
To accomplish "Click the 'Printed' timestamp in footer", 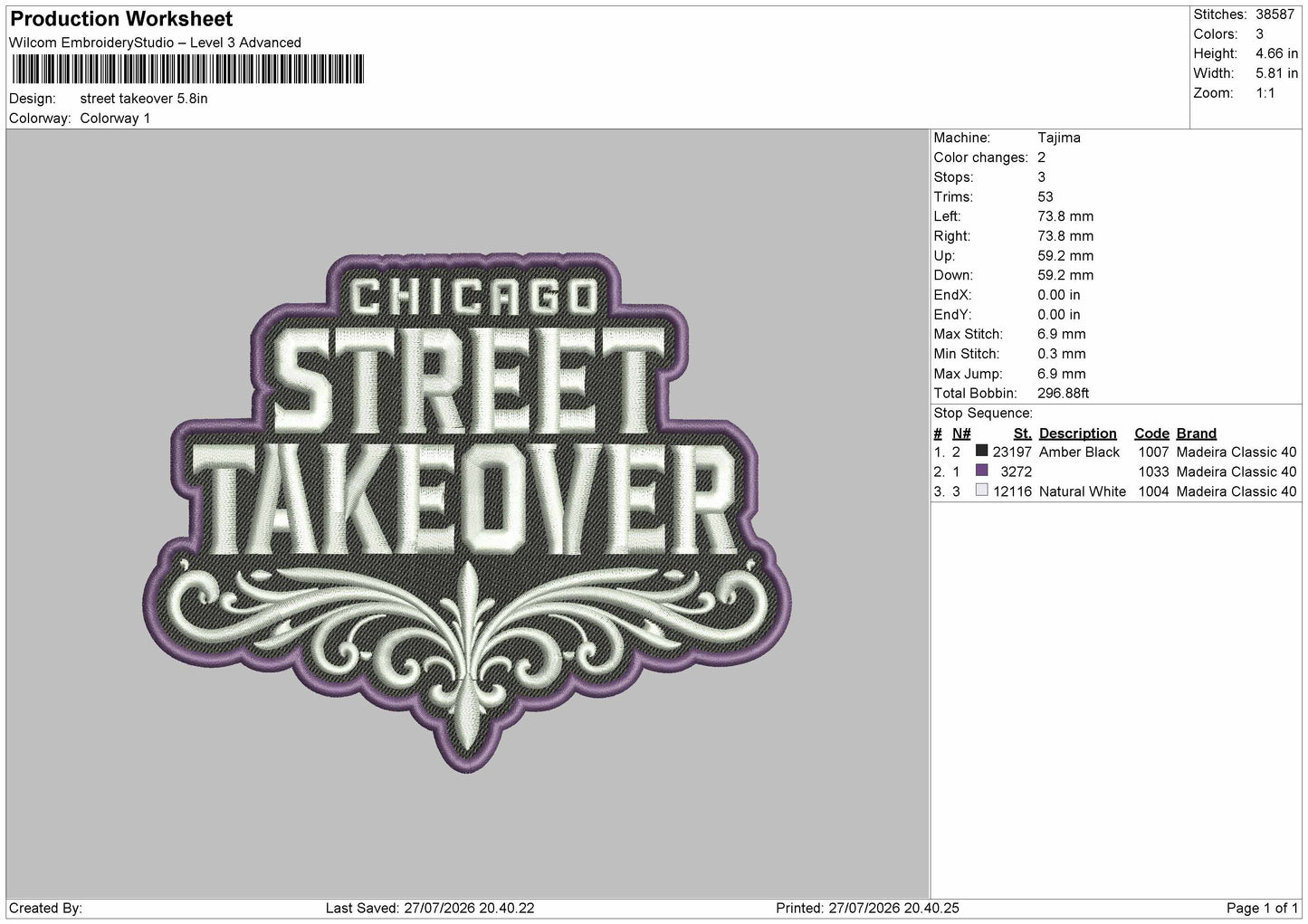I will pyautogui.click(x=868, y=909).
